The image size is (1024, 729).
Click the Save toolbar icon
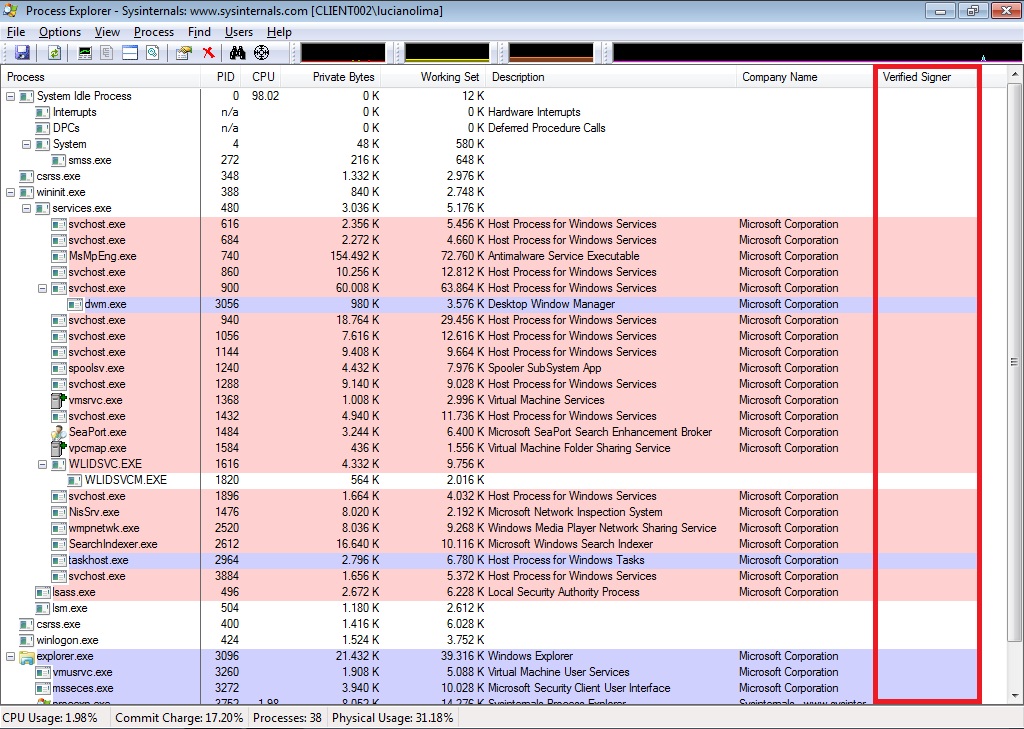pos(23,53)
